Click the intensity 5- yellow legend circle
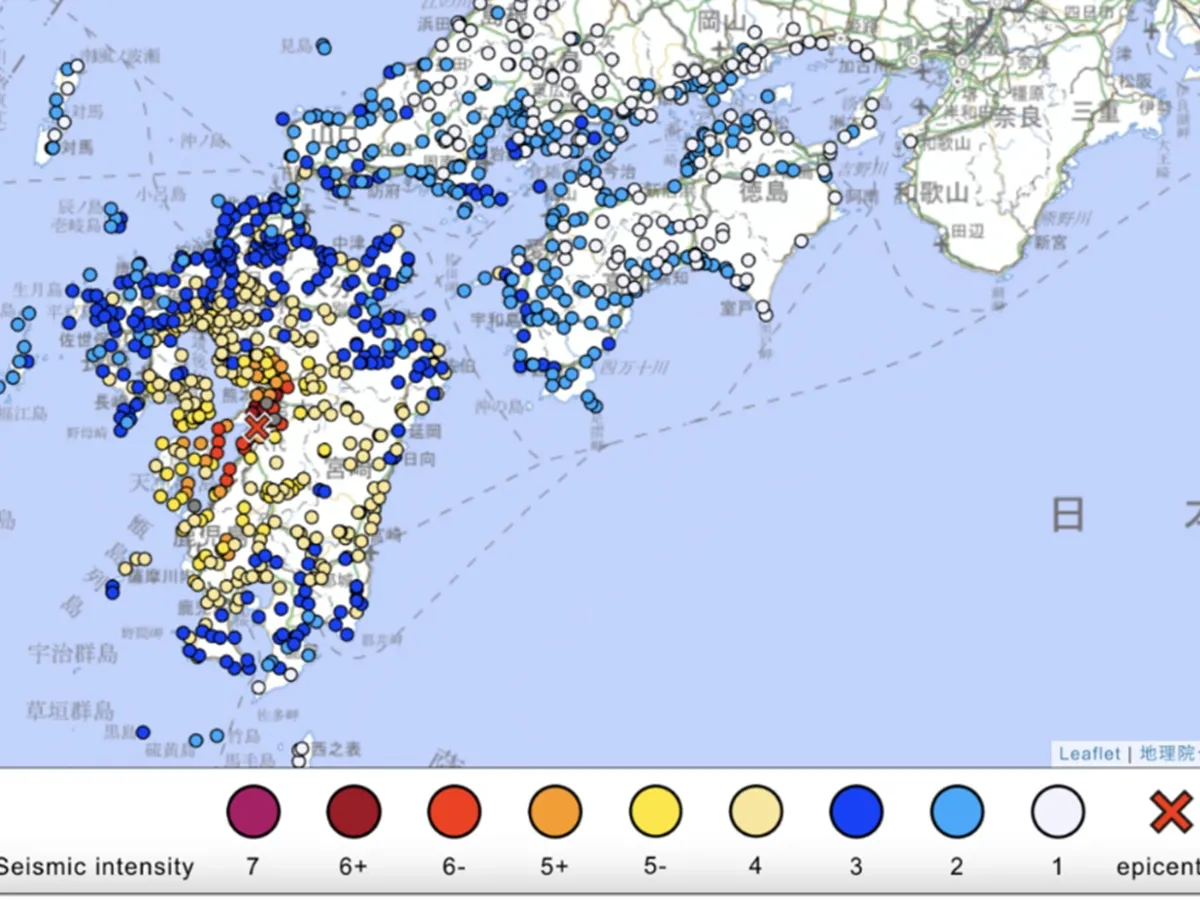1200x900 pixels. click(656, 811)
